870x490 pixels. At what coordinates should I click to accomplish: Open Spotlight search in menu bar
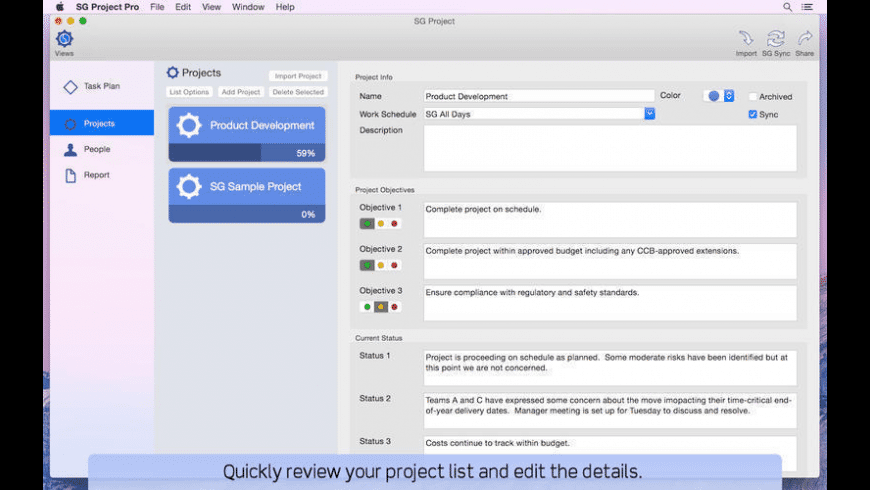coord(787,7)
